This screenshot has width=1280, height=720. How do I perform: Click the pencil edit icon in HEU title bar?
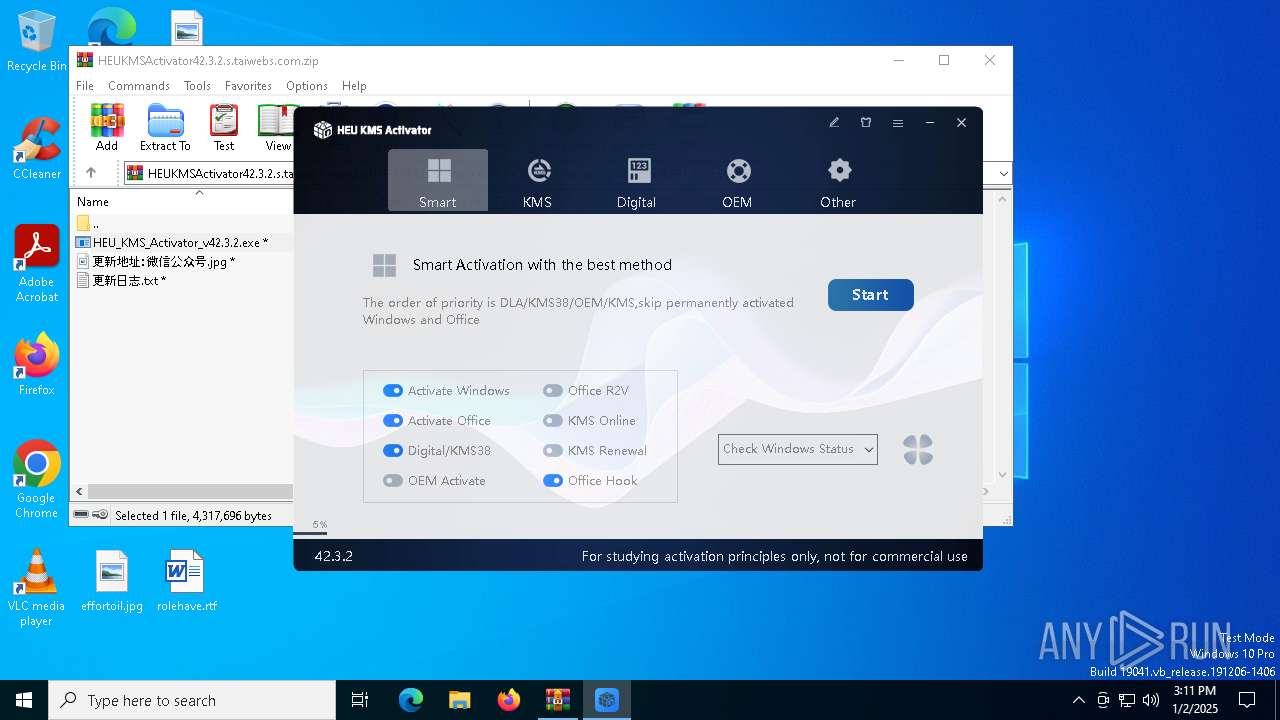pos(834,123)
